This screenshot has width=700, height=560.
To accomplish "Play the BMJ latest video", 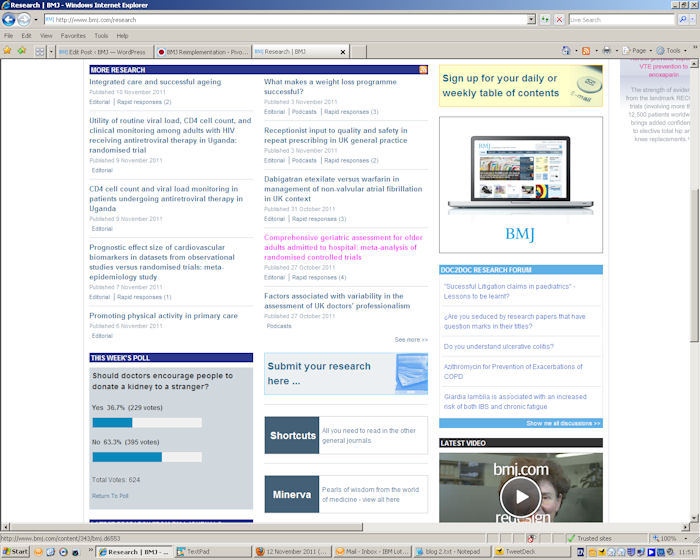I will coord(520,494).
